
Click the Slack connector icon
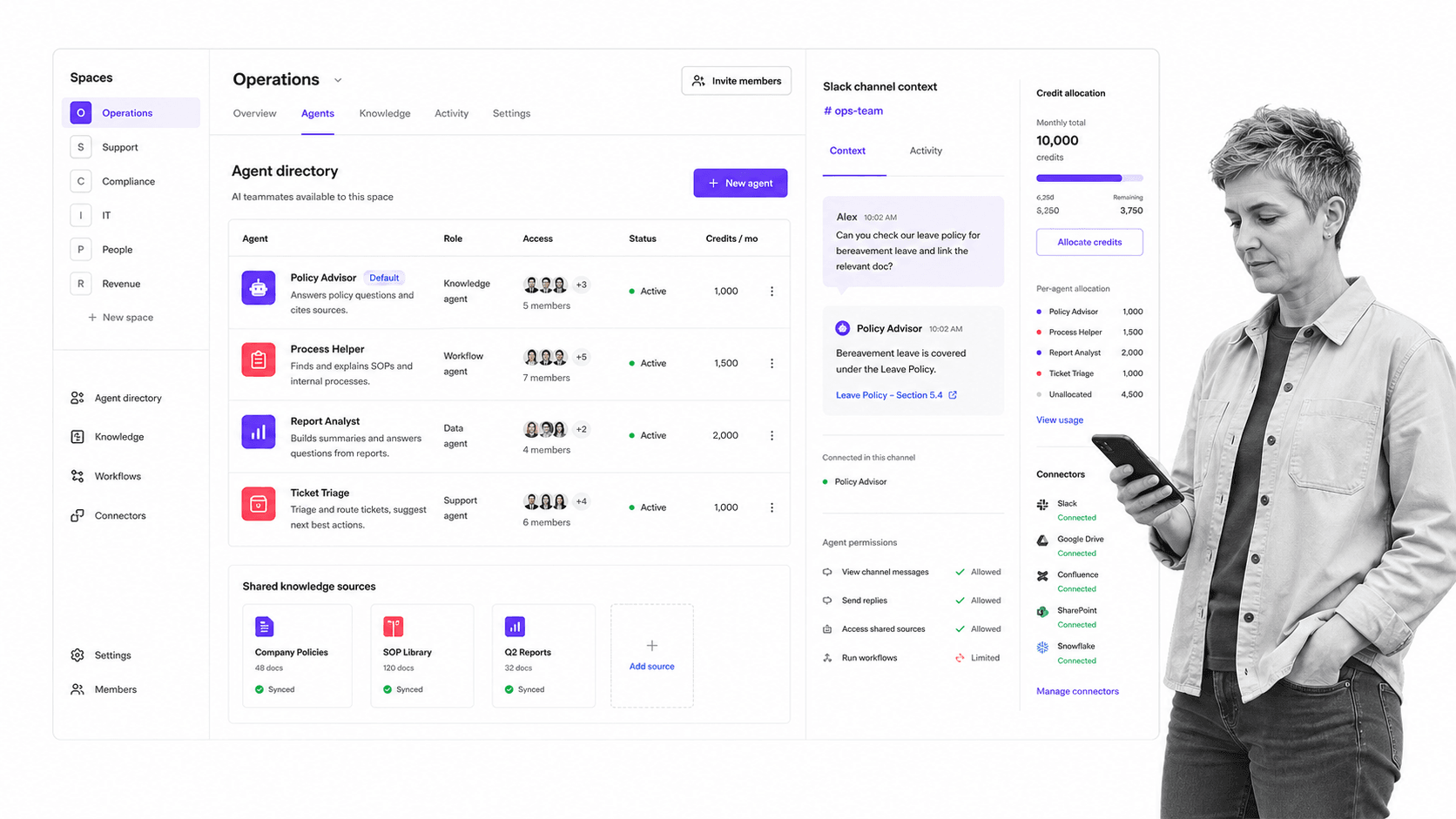[x=1042, y=505]
